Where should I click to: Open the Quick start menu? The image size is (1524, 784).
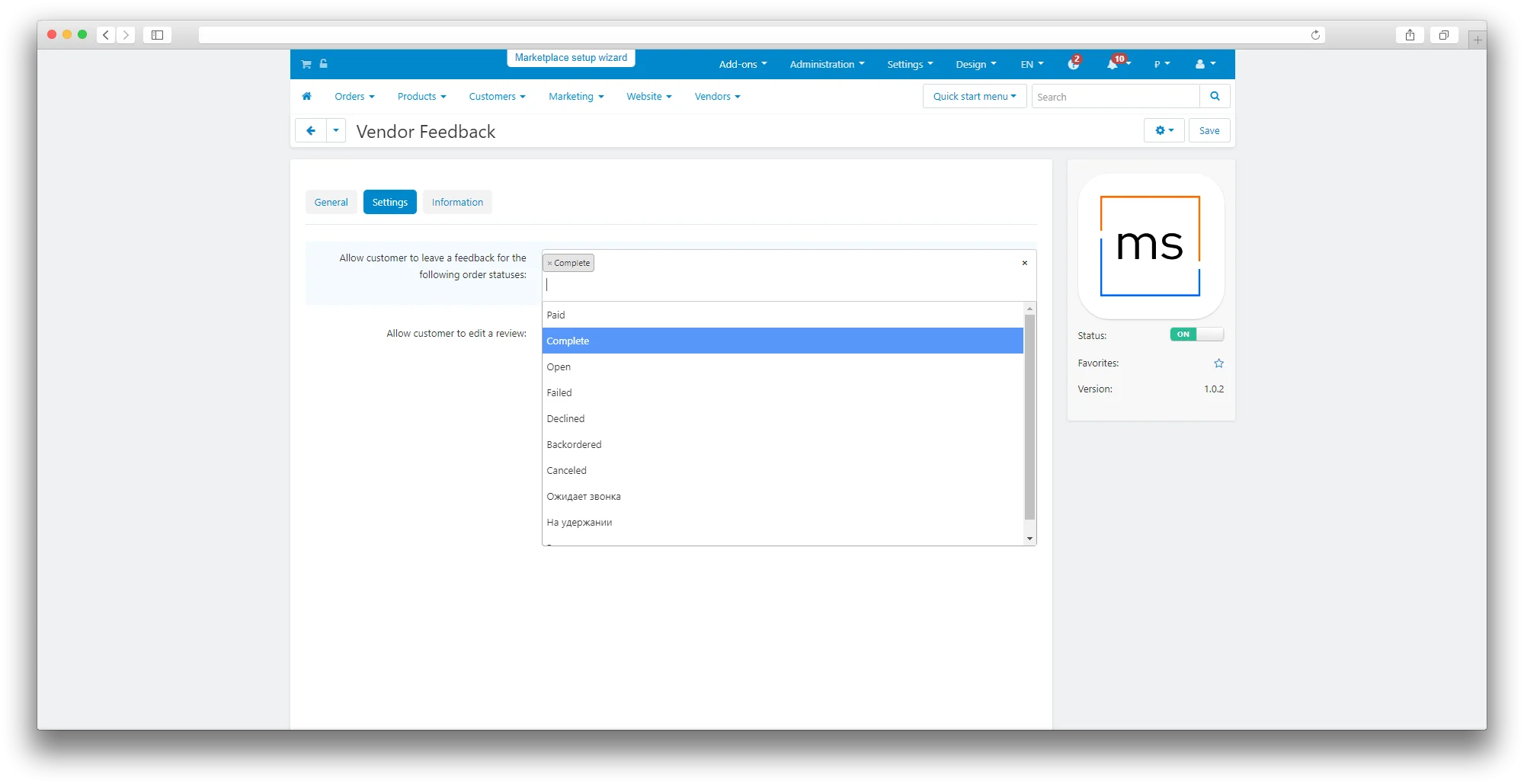coord(975,96)
